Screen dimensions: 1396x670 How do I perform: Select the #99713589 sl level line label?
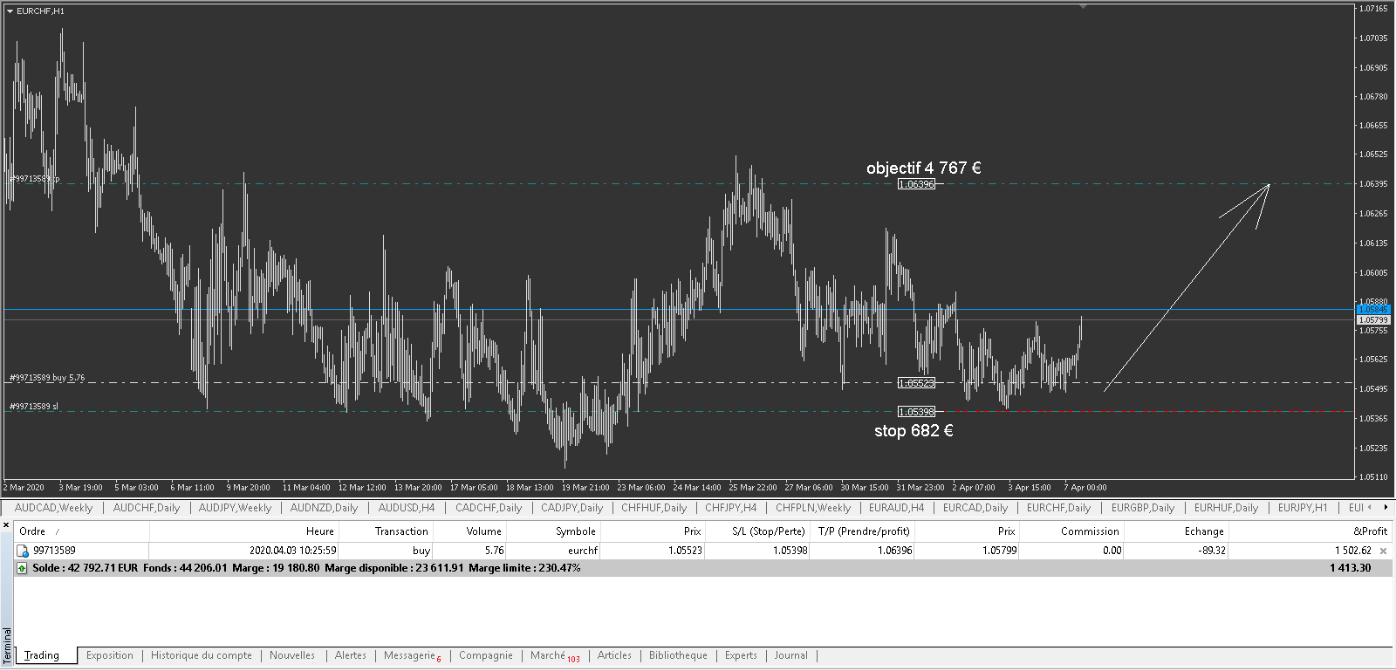(x=34, y=406)
